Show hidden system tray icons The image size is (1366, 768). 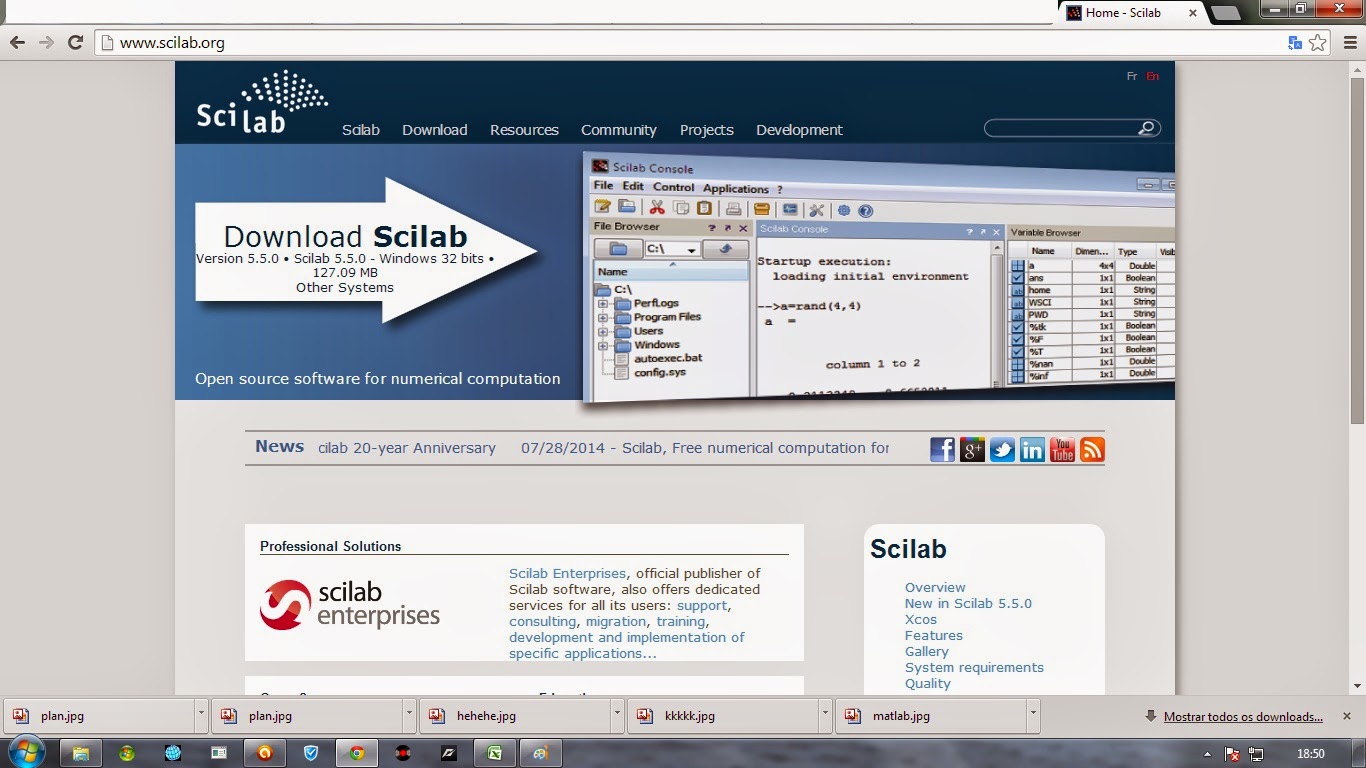(x=1208, y=754)
